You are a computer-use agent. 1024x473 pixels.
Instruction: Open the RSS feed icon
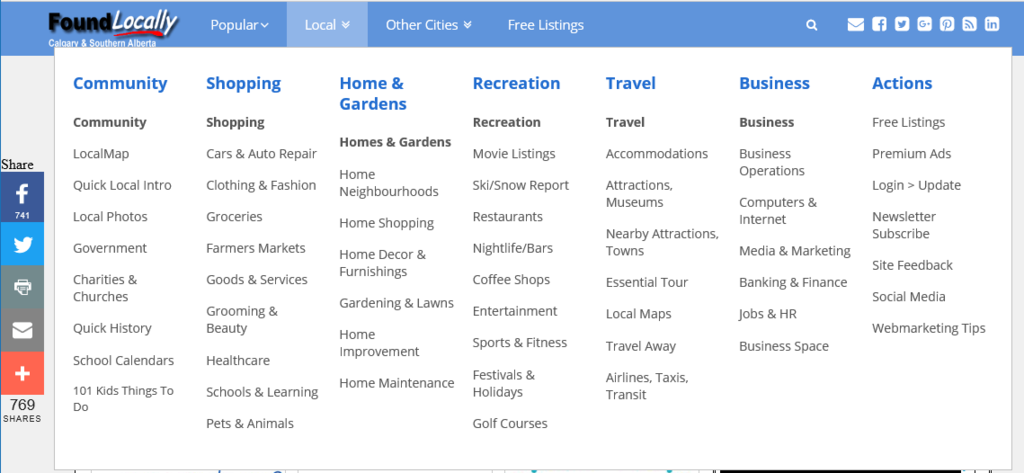(x=969, y=25)
